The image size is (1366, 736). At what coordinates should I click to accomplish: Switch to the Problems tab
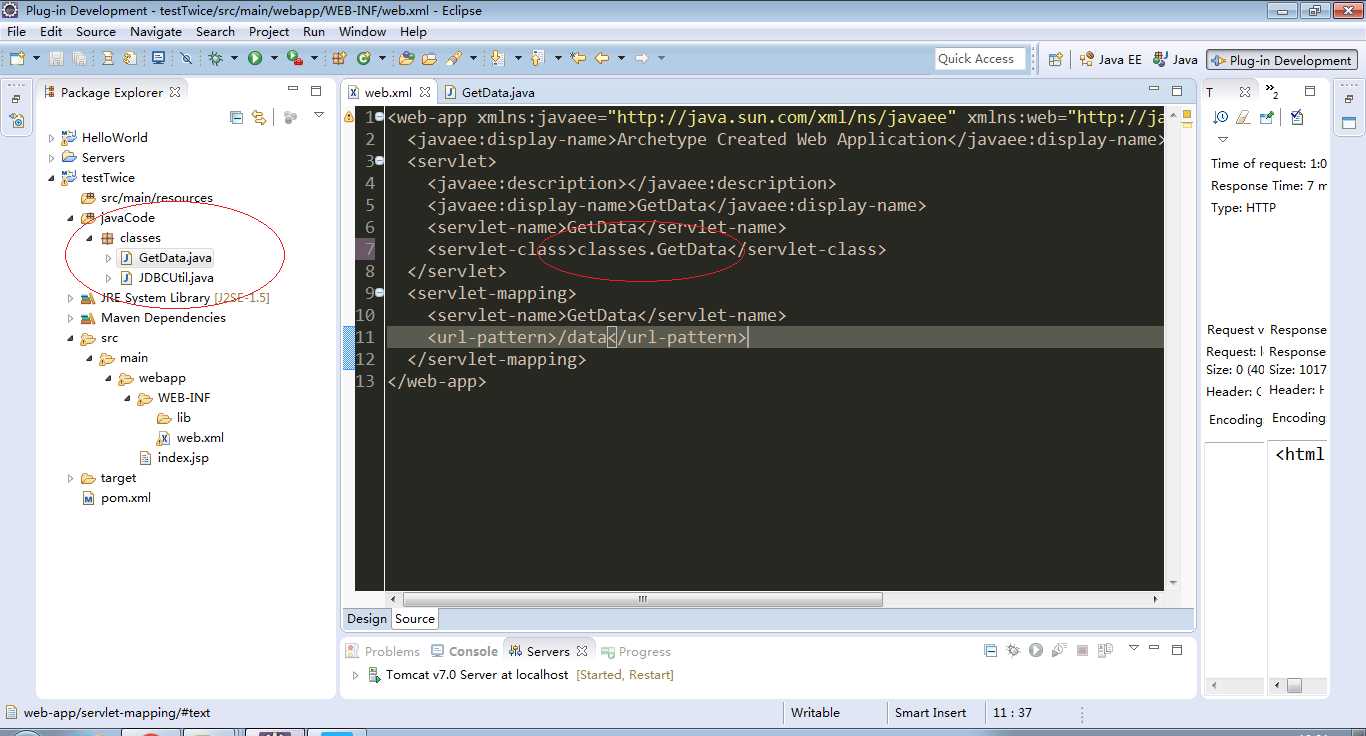(383, 651)
